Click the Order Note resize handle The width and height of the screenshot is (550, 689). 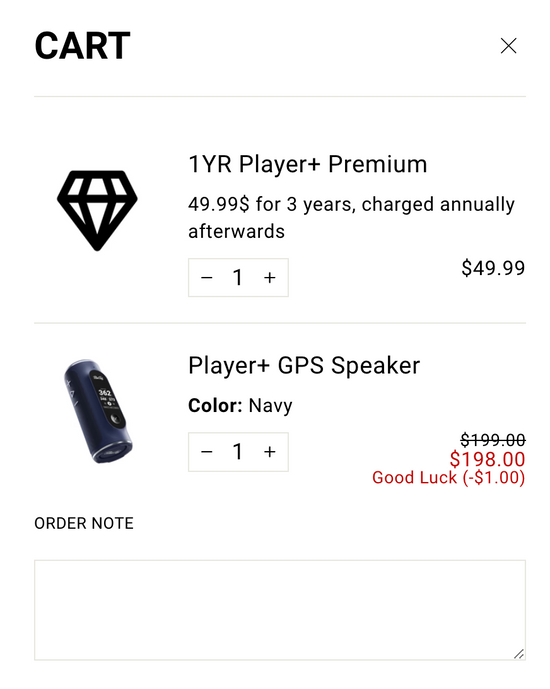pos(519,654)
